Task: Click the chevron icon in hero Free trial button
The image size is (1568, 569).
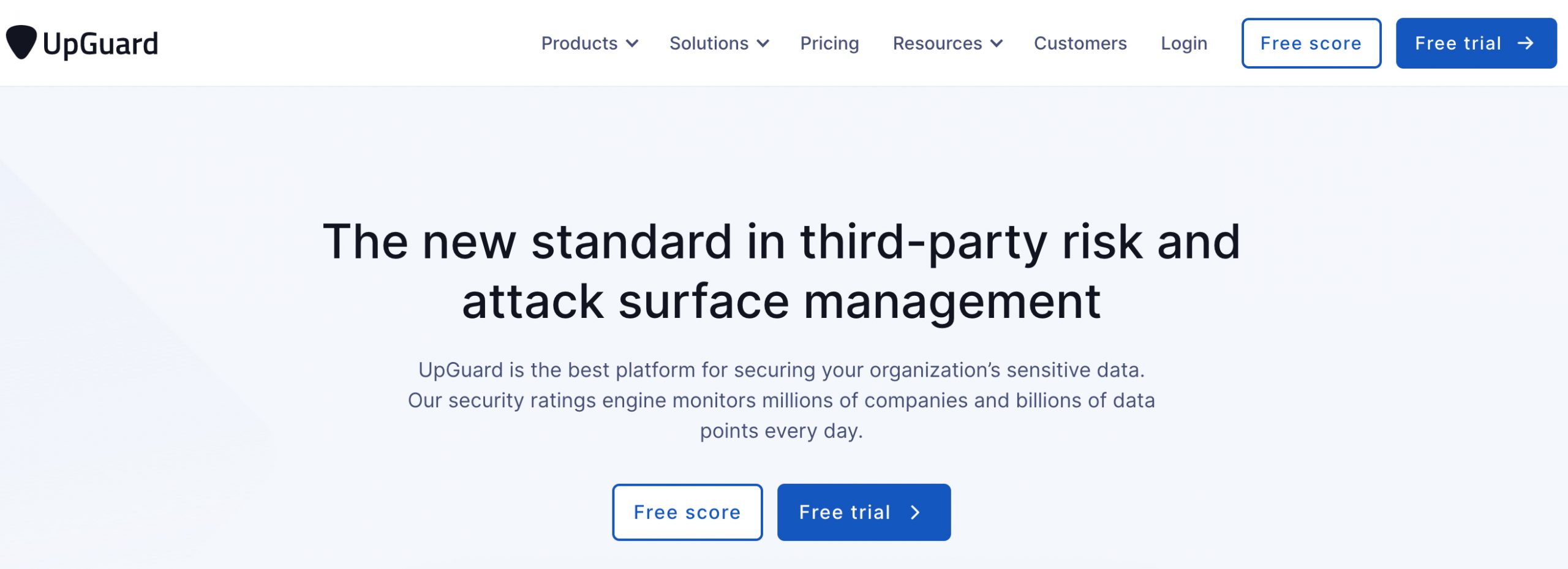Action: click(915, 512)
